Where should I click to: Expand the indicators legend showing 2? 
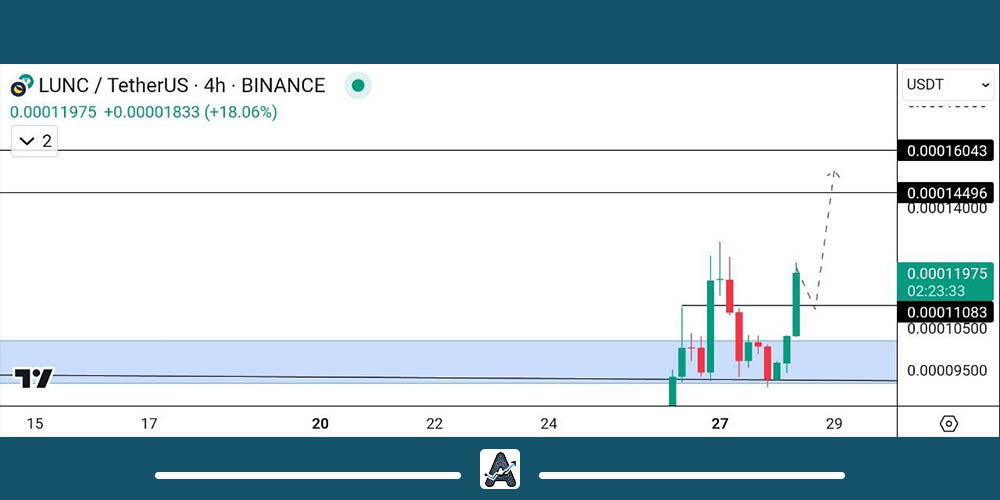(x=35, y=141)
